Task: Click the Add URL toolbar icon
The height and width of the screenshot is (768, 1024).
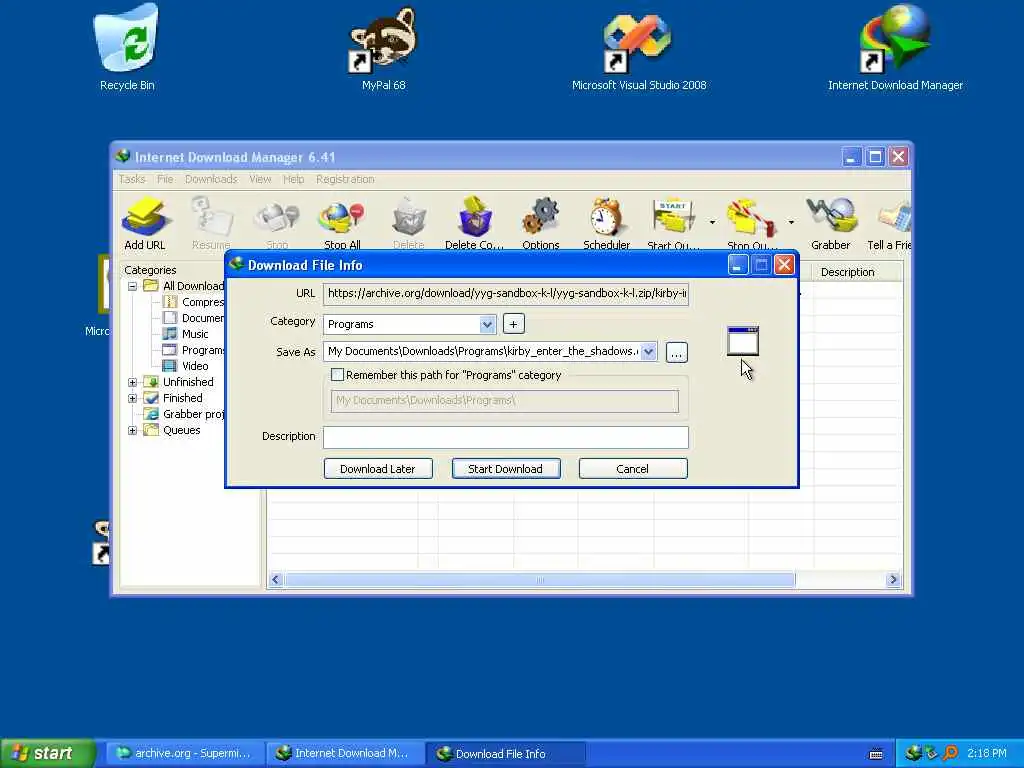Action: pos(145,223)
